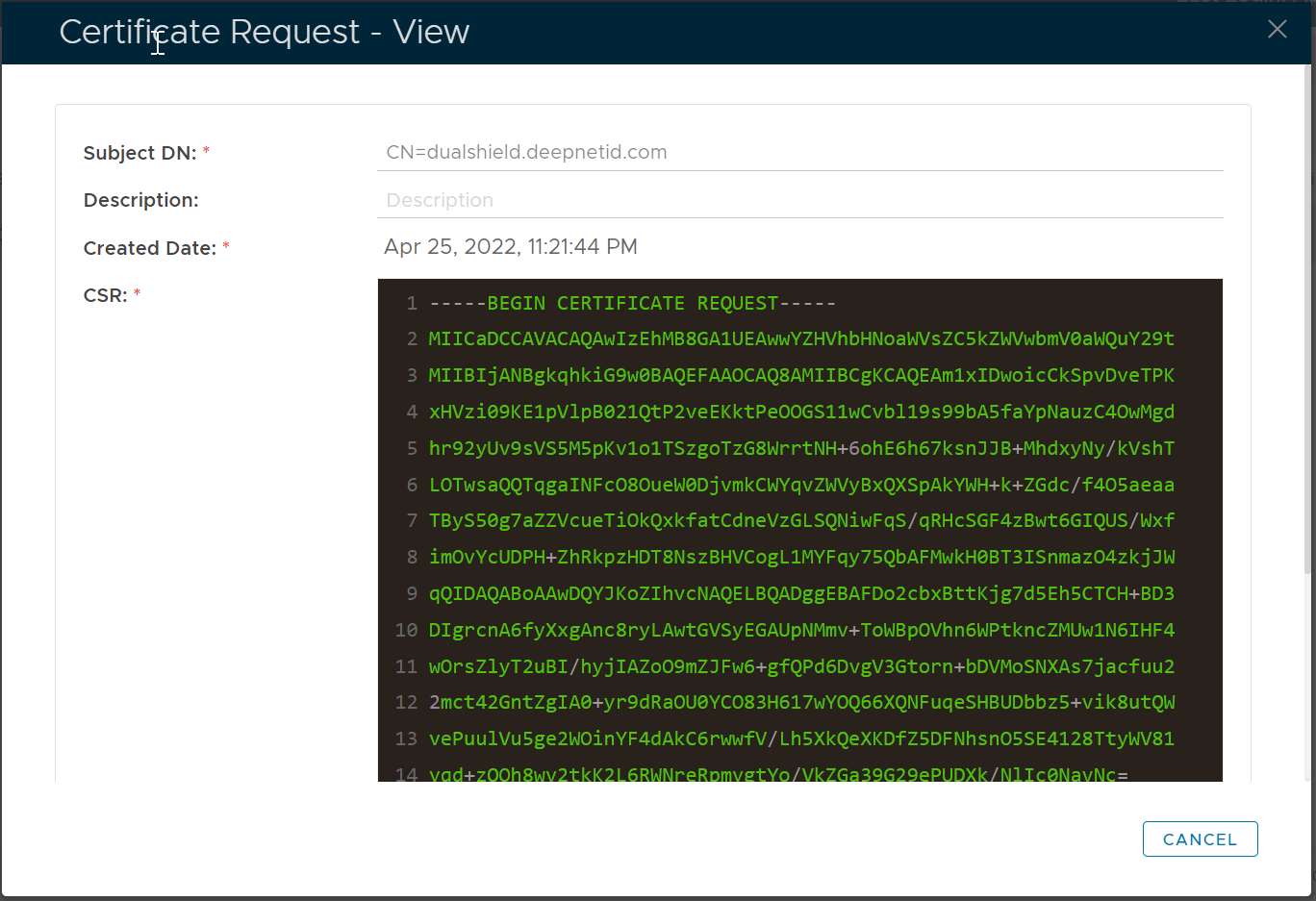
Task: Click the Subject DN label
Action: click(x=139, y=153)
